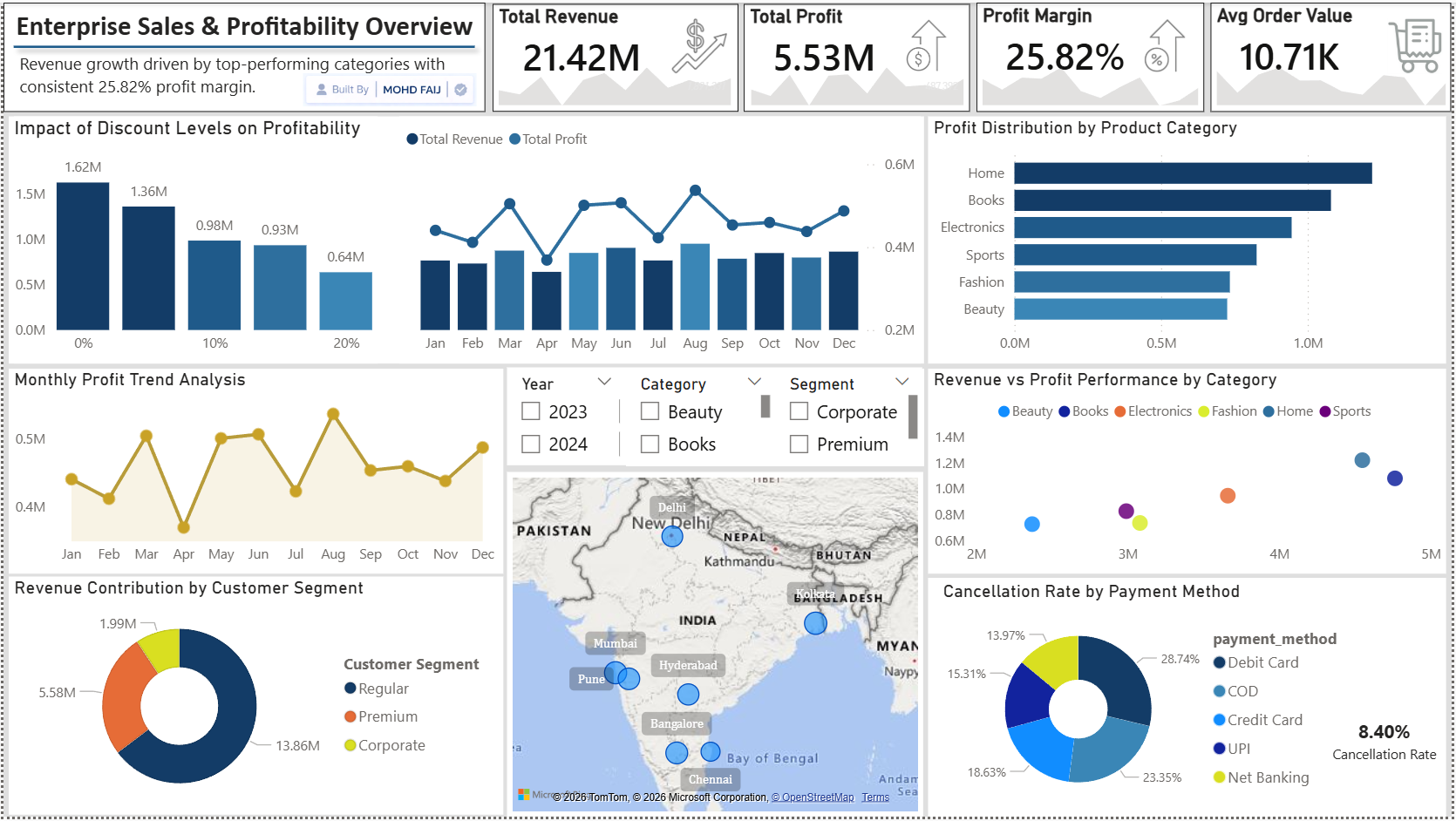Viewport: 1456px width, 821px height.
Task: Click the Regular segment legend swatch
Action: [x=350, y=689]
